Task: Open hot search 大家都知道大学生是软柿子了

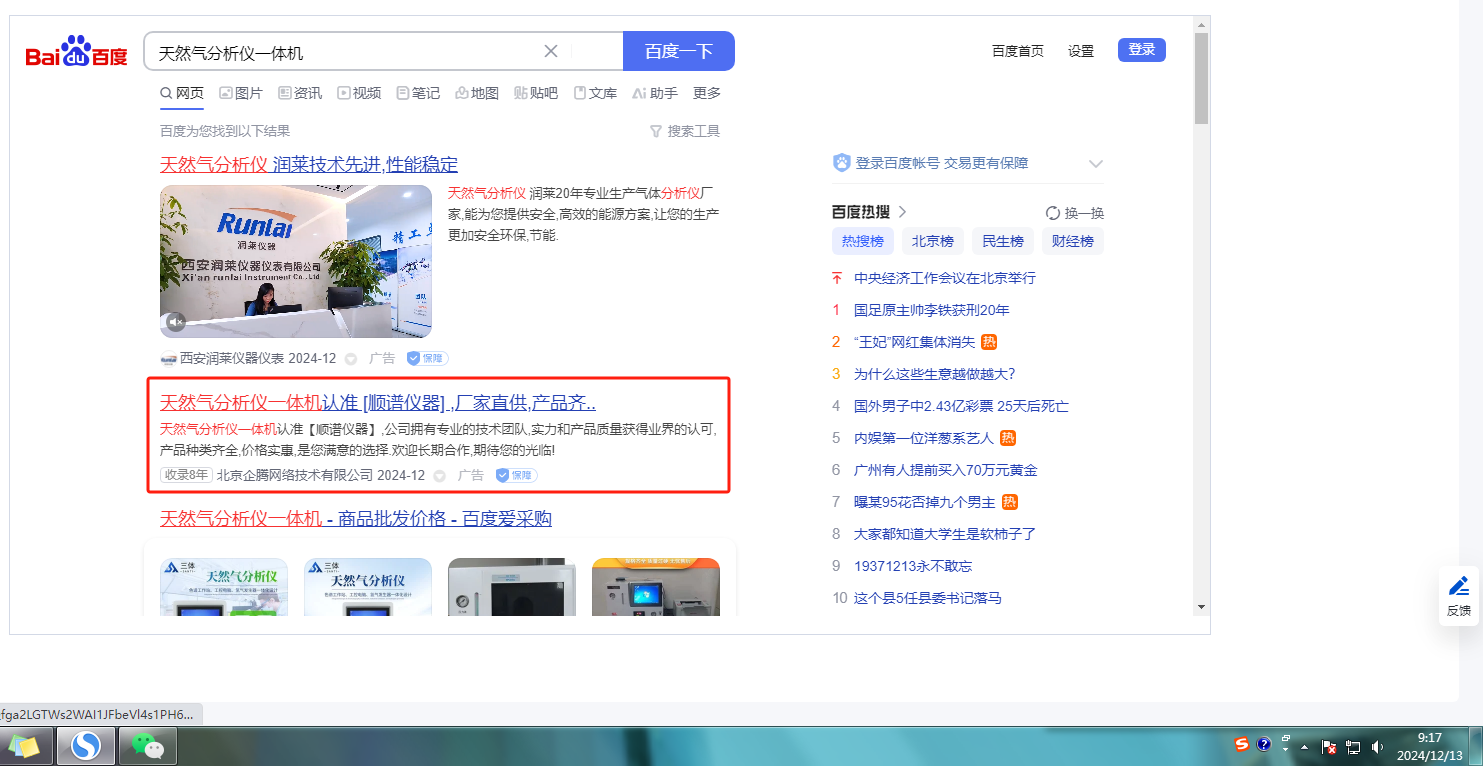Action: tap(945, 534)
